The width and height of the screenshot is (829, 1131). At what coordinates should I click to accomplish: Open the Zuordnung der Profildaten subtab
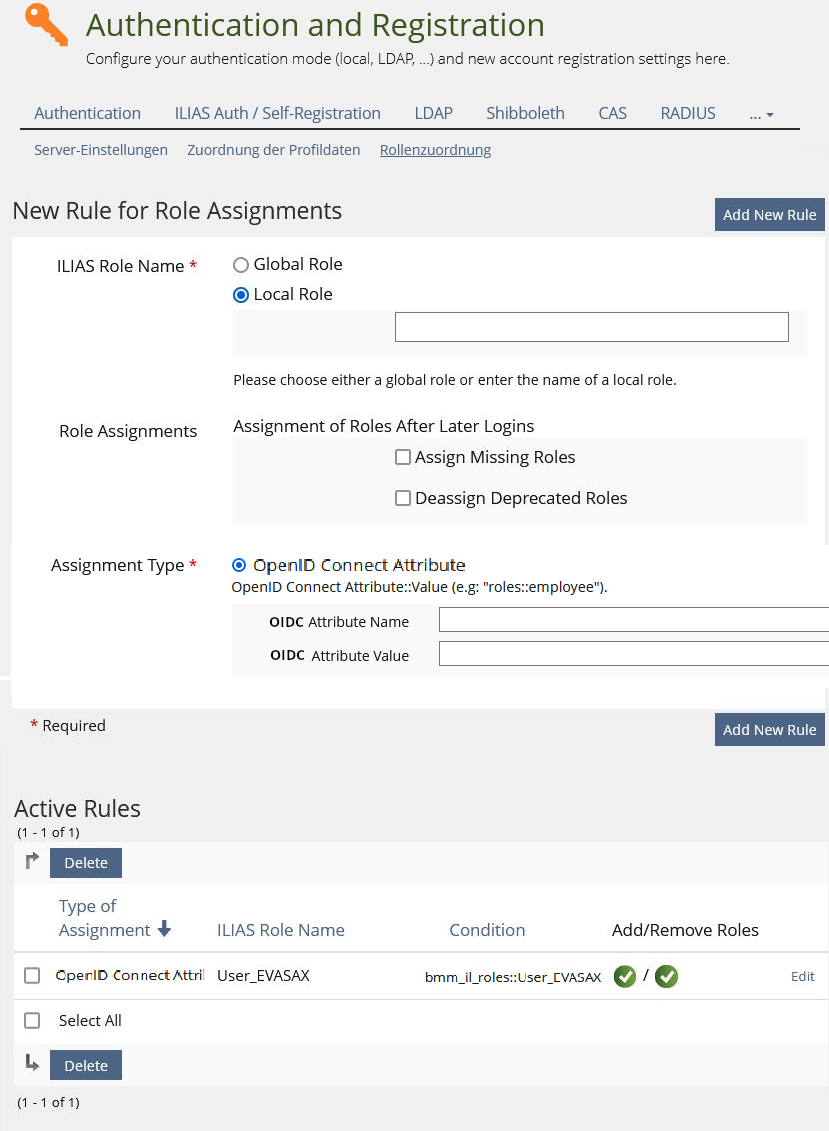(x=273, y=150)
